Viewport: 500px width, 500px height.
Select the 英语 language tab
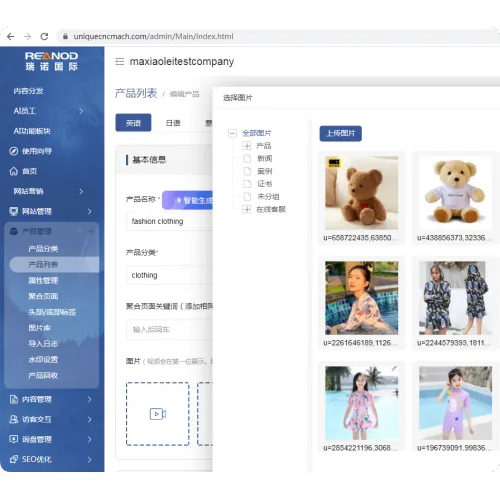[133, 123]
